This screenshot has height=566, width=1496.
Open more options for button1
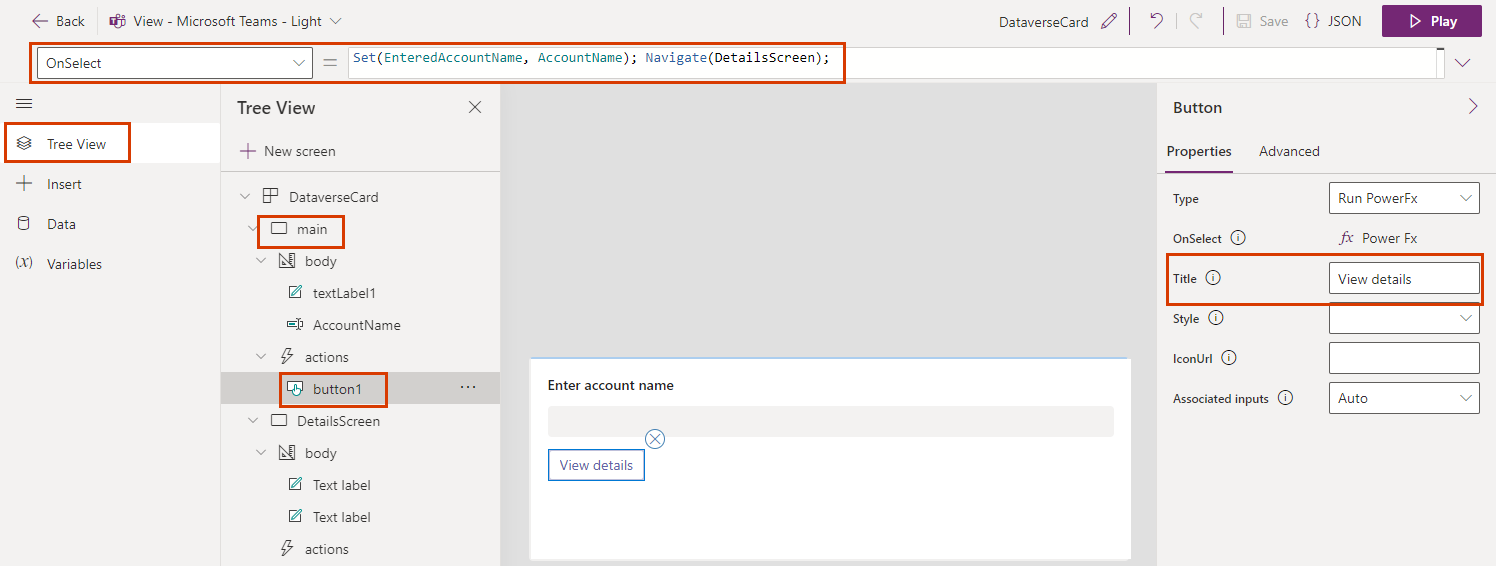click(467, 388)
